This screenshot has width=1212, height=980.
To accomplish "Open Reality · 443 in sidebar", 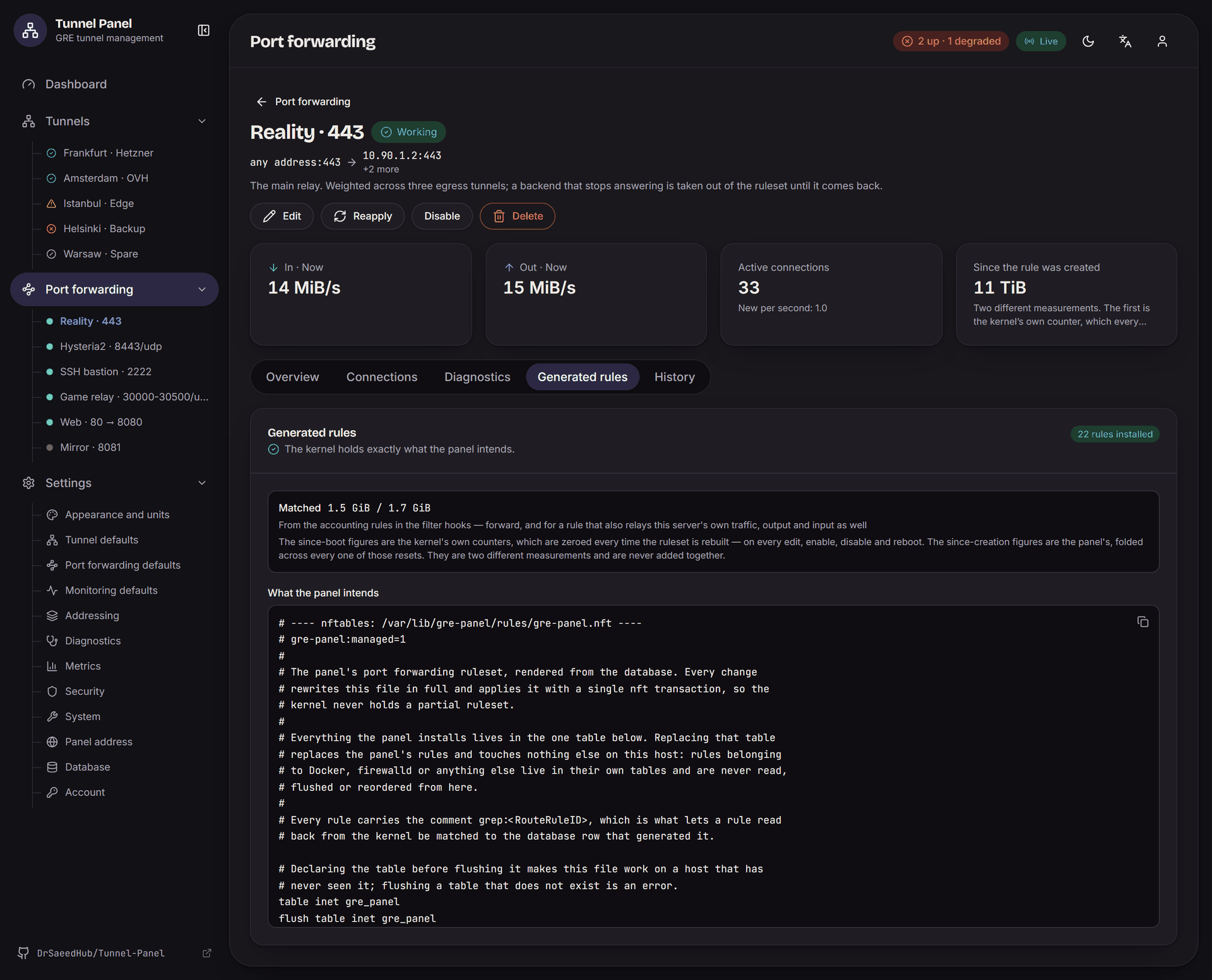I will (x=90, y=321).
